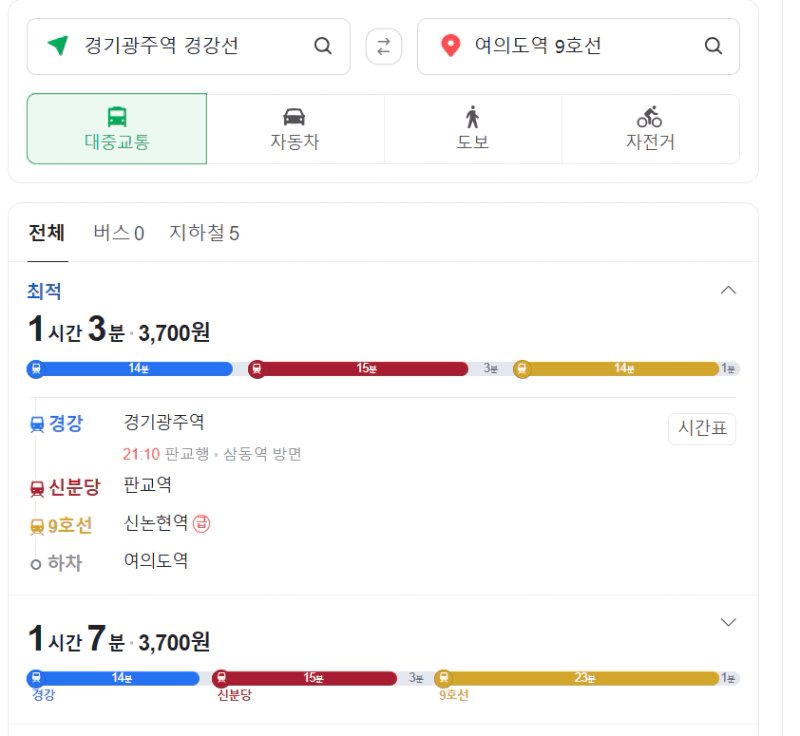
Task: Select the 자전거 bicycle mode
Action: pyautogui.click(x=650, y=129)
